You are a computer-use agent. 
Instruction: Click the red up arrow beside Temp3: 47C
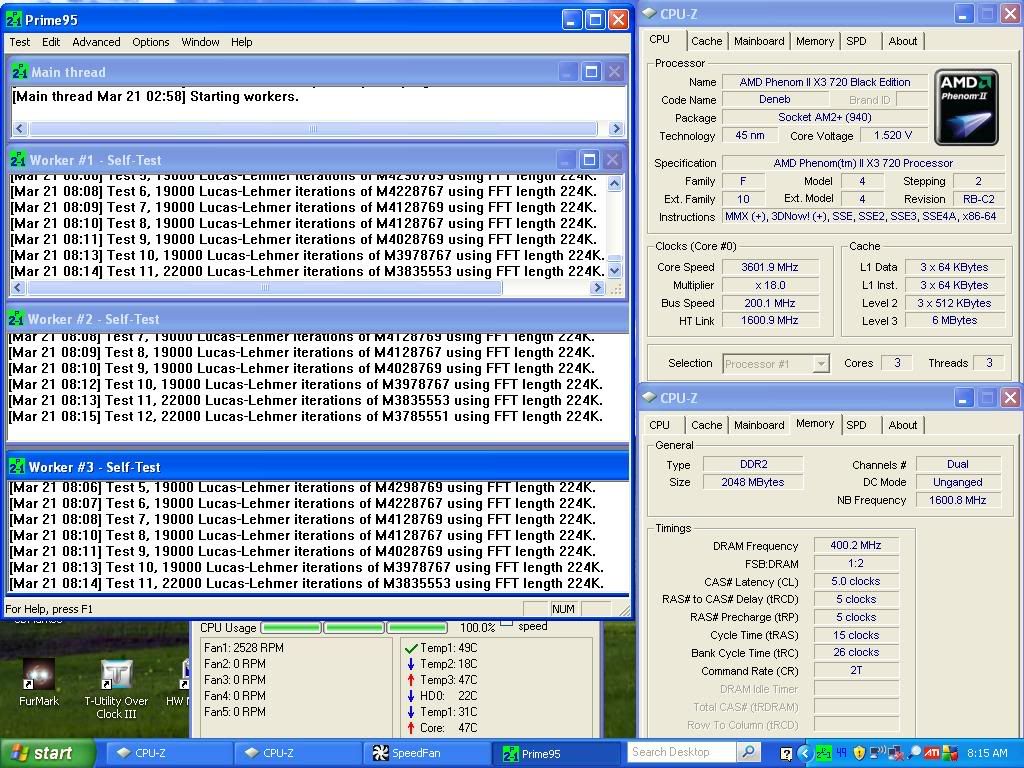411,680
